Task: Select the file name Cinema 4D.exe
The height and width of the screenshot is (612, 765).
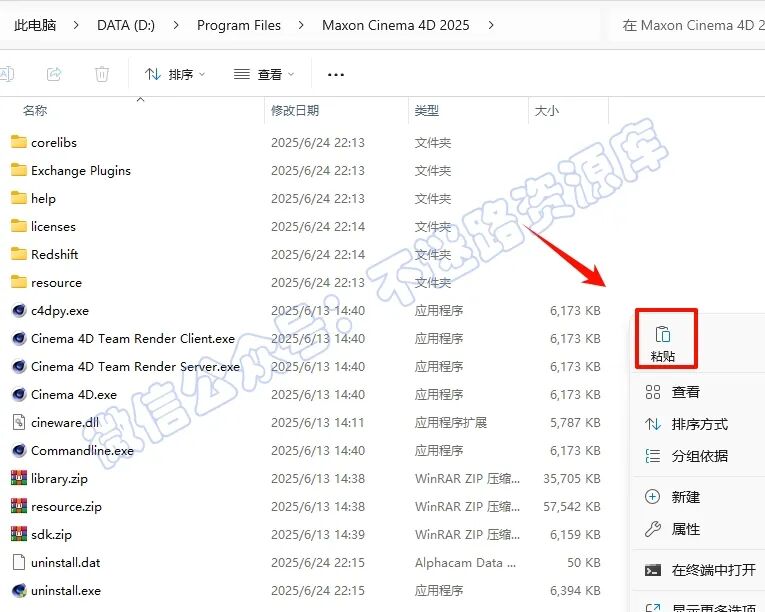Action: 74,394
